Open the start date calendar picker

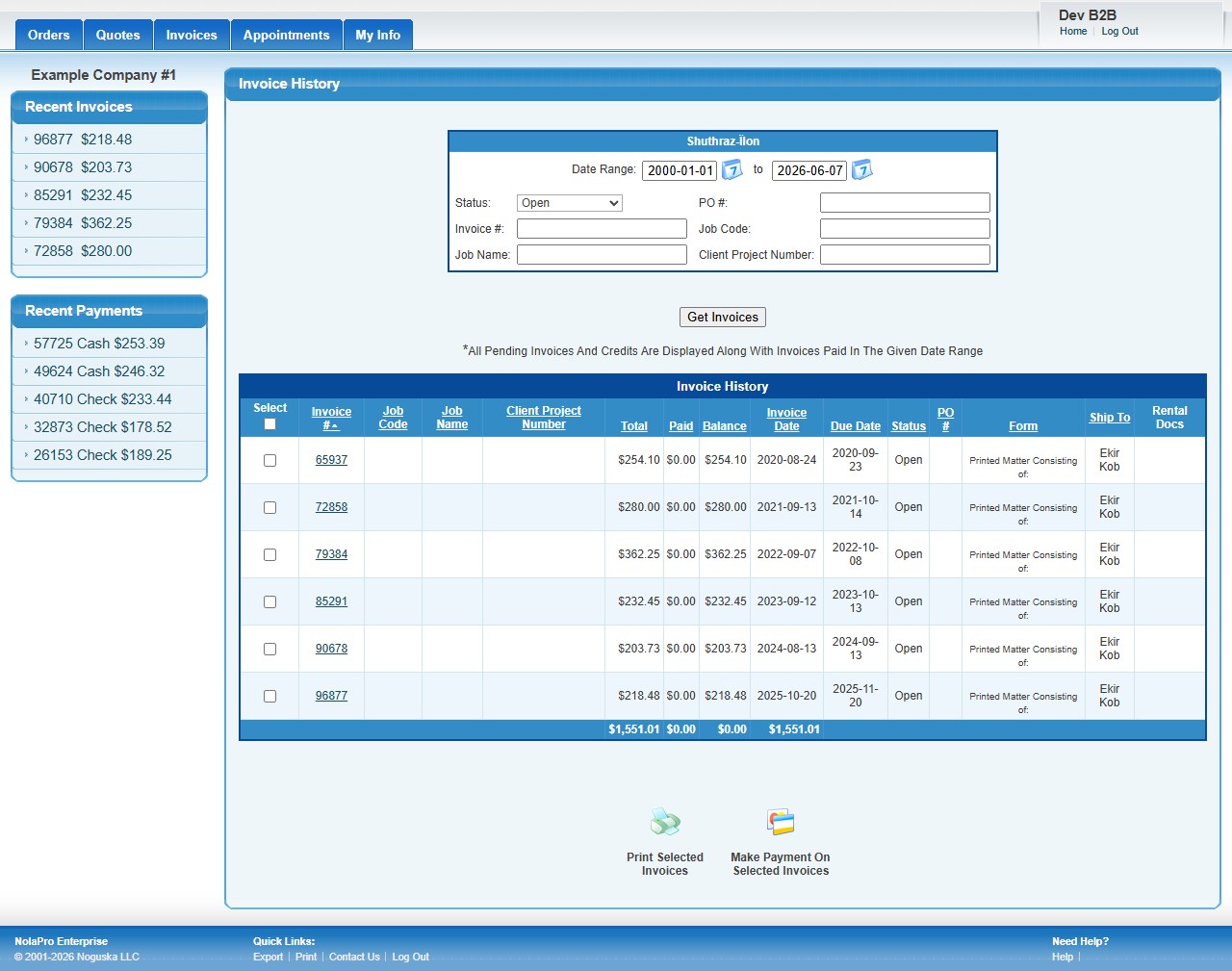[732, 170]
